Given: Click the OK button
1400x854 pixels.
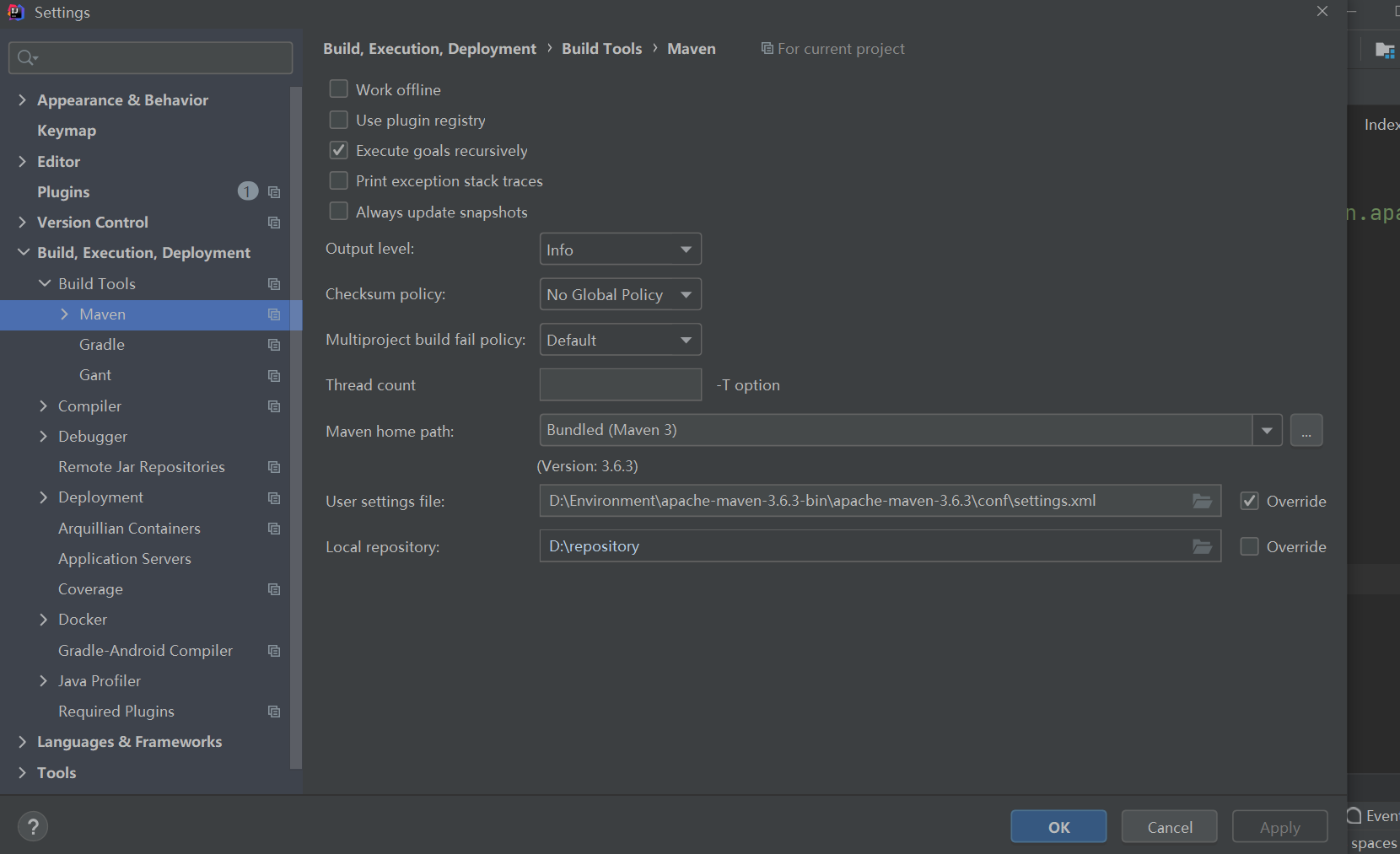Looking at the screenshot, I should point(1058,826).
